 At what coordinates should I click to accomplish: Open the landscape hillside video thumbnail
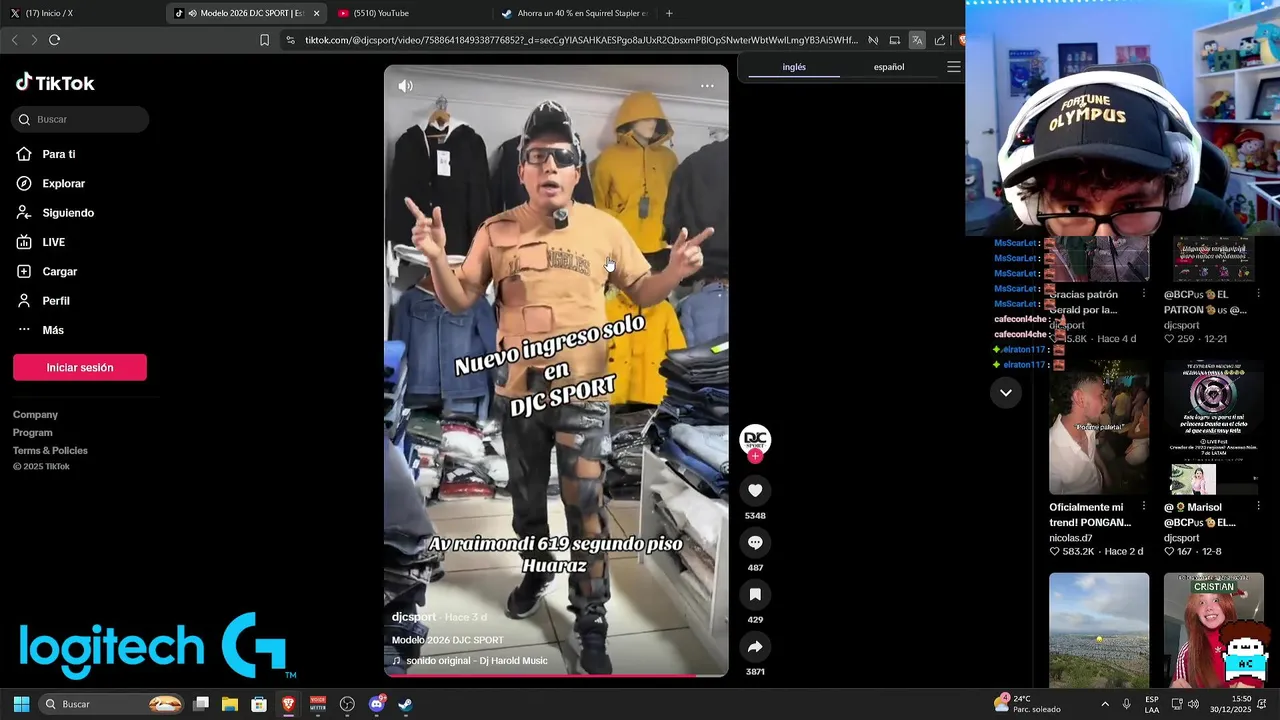click(x=1099, y=630)
